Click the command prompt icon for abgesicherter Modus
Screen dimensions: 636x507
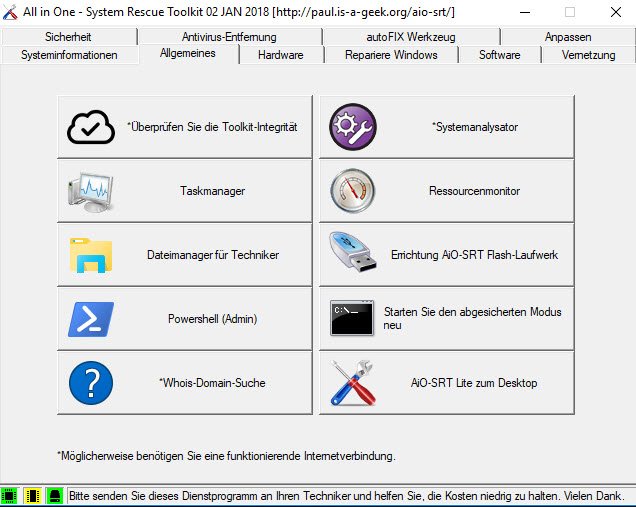352,318
